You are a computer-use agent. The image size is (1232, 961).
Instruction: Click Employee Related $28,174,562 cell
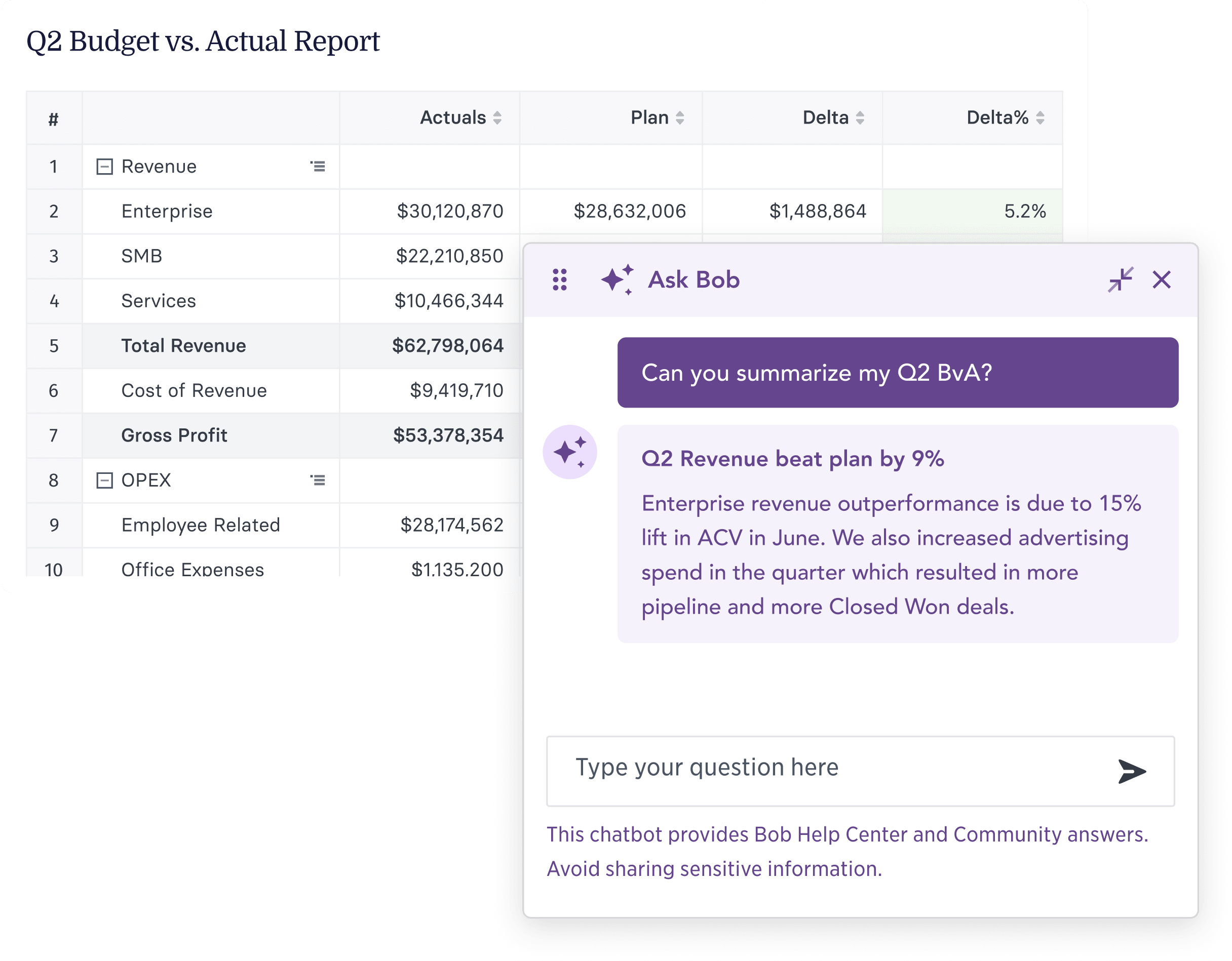coord(429,525)
